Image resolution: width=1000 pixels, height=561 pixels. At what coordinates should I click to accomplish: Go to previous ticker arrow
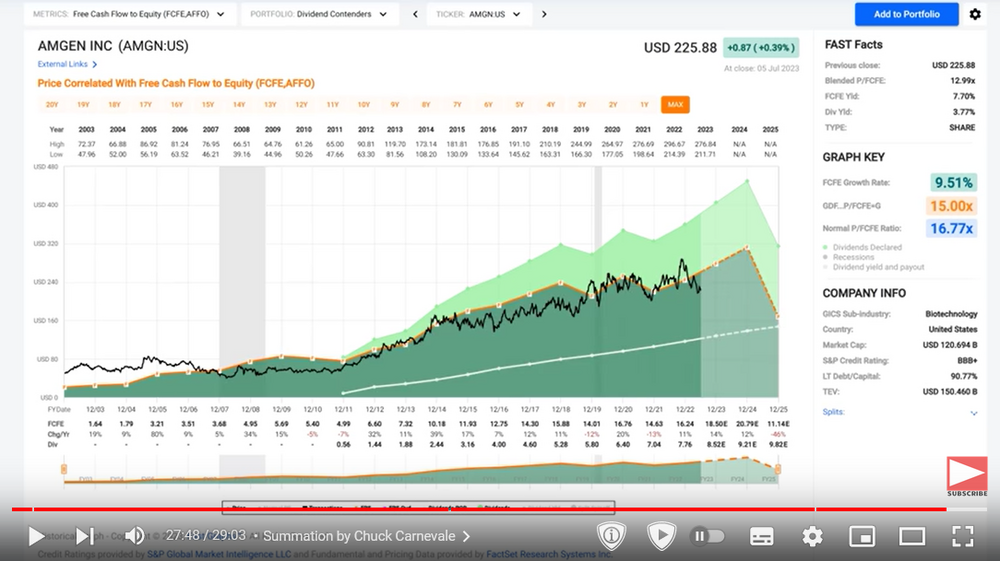[415, 14]
